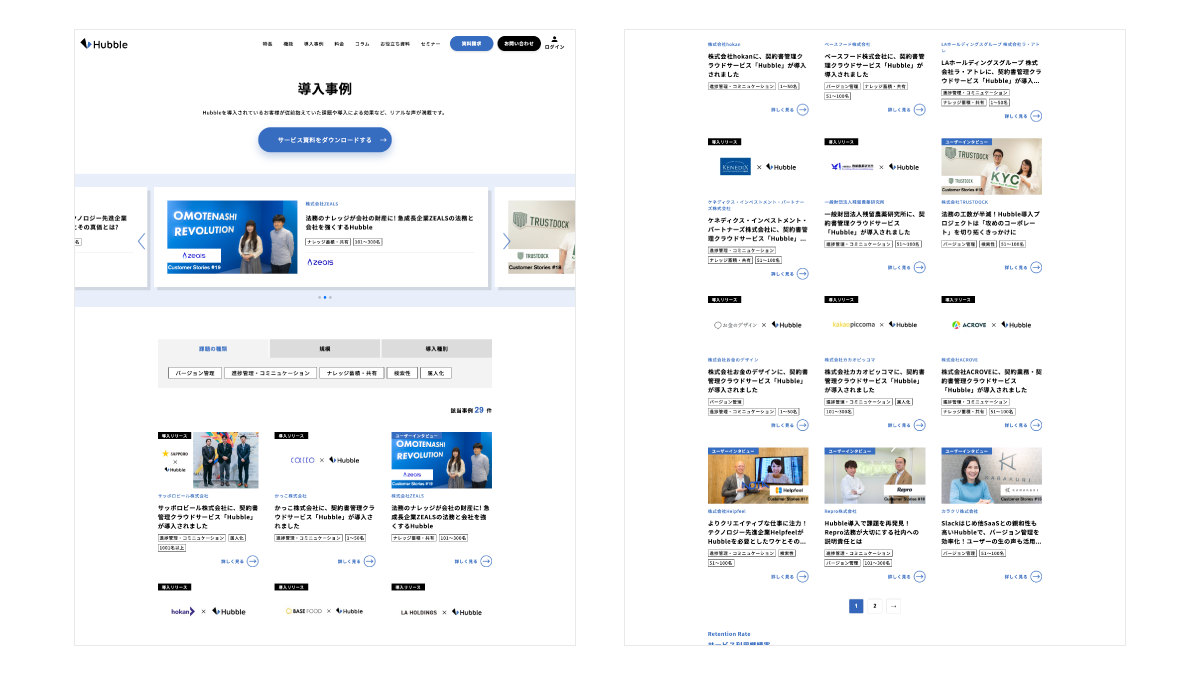Go to next page with pagination arrow
Viewport: 1200px width, 675px height.
coord(893,606)
